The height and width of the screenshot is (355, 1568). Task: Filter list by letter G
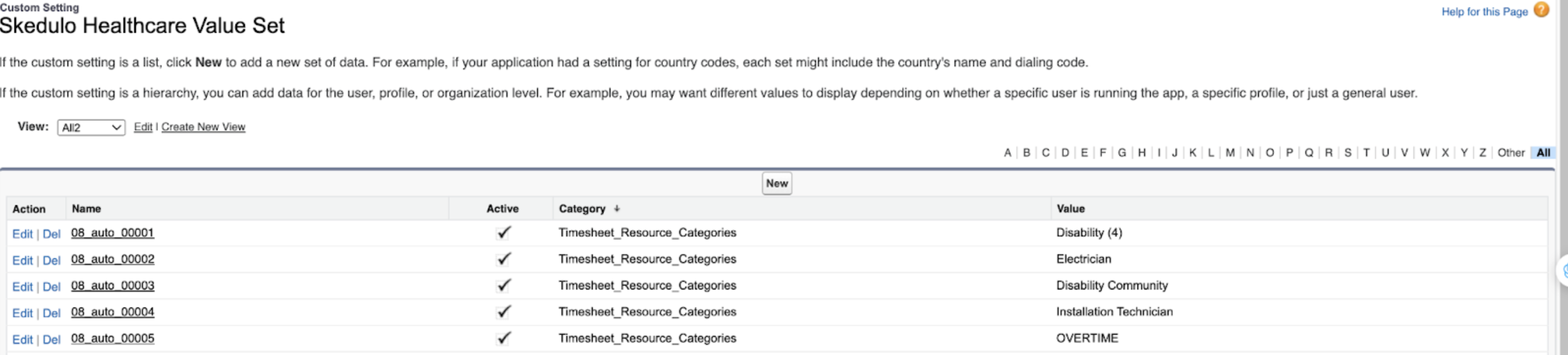pyautogui.click(x=1122, y=153)
